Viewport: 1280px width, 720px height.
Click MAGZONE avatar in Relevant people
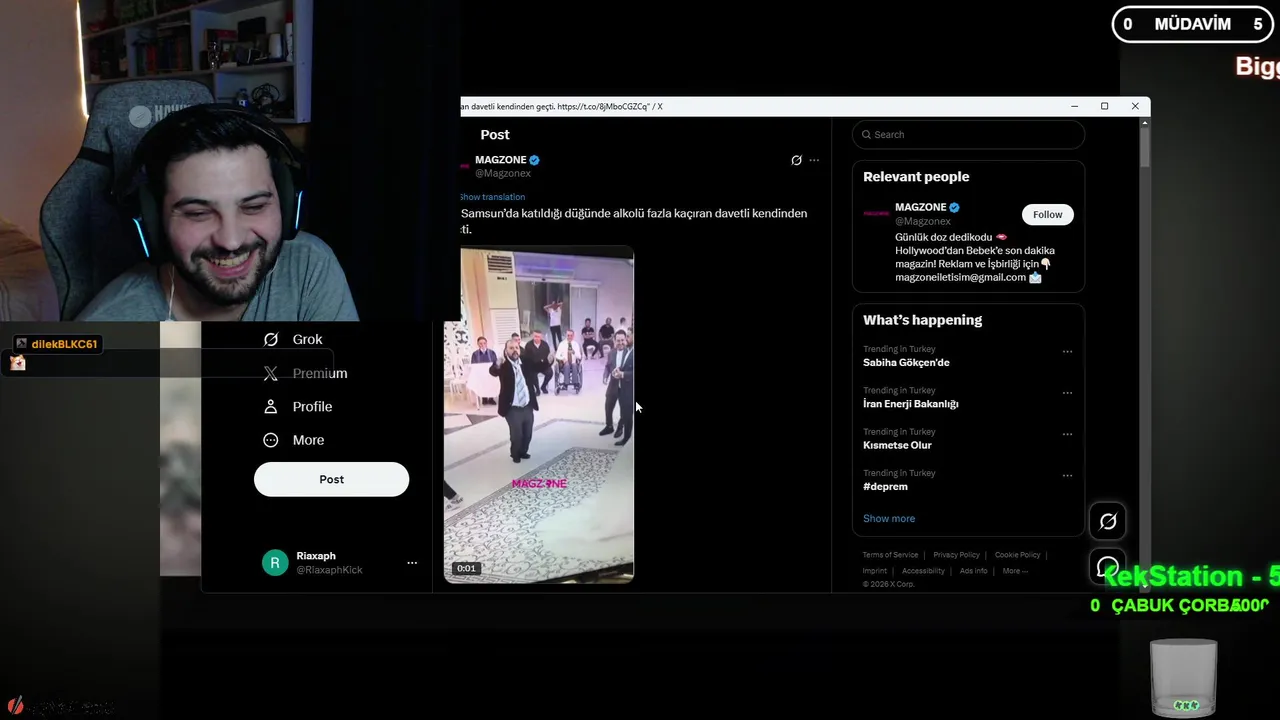[876, 213]
